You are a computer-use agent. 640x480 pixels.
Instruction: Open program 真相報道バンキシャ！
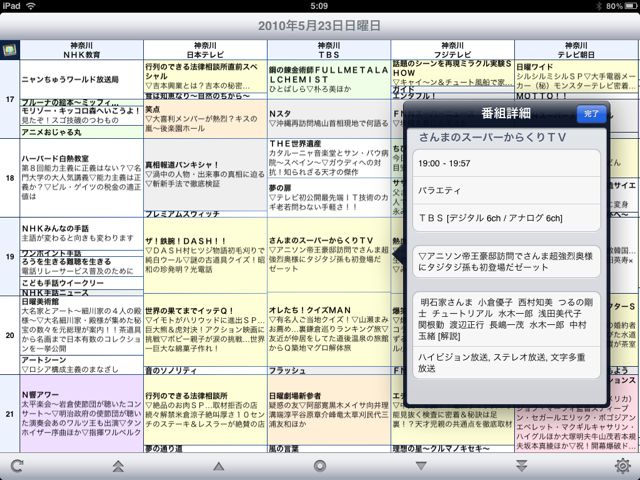pyautogui.click(x=205, y=175)
